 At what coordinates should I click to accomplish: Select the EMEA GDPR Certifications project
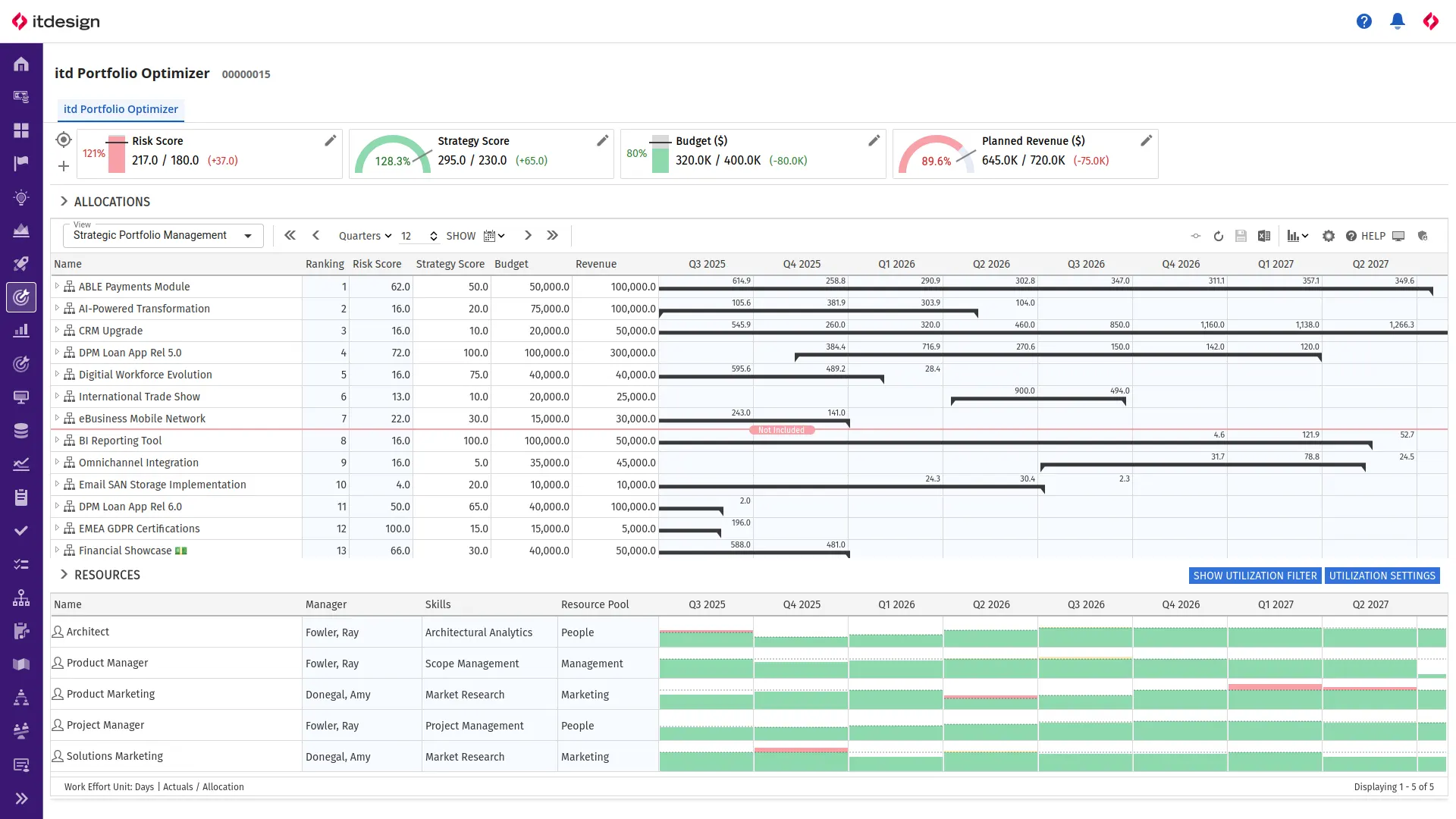[x=140, y=529]
